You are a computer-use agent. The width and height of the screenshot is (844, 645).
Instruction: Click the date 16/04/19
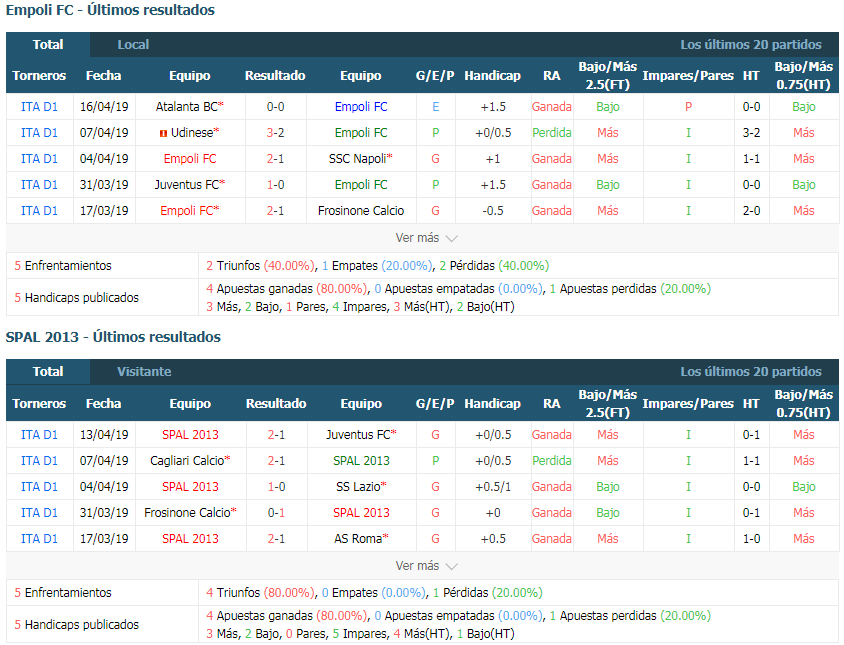[x=104, y=107]
